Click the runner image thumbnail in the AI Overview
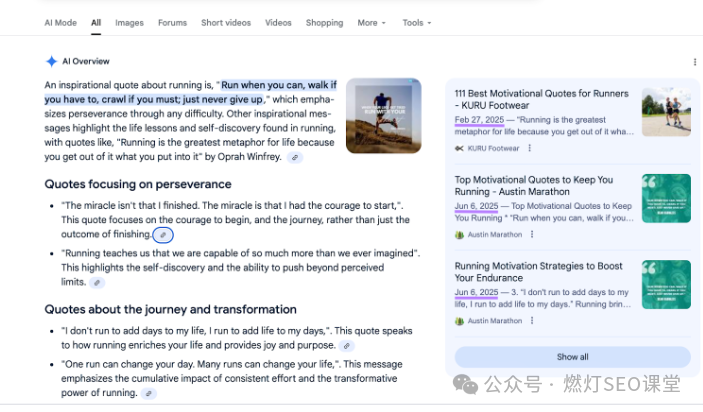This screenshot has width=703, height=412. pyautogui.click(x=383, y=116)
